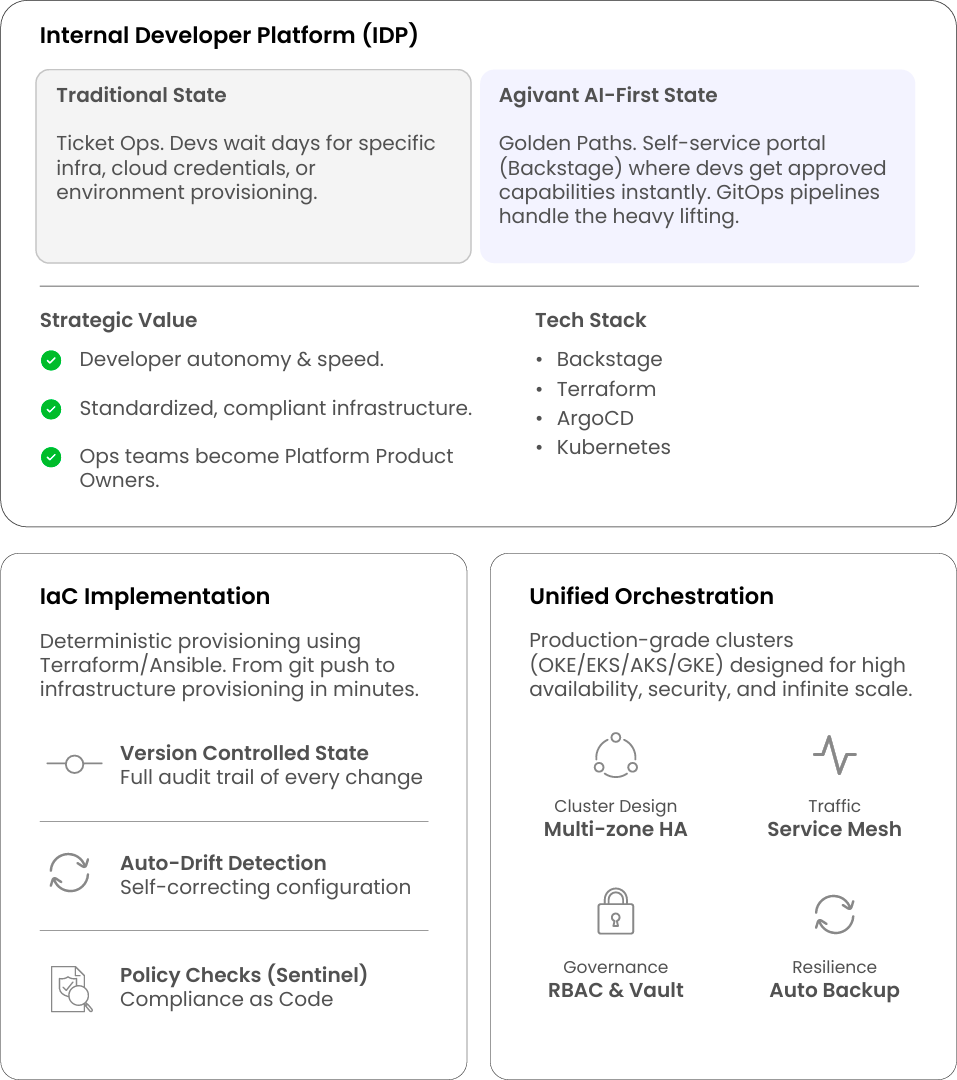Click the Policy Checks document magnifier icon

coord(71,988)
